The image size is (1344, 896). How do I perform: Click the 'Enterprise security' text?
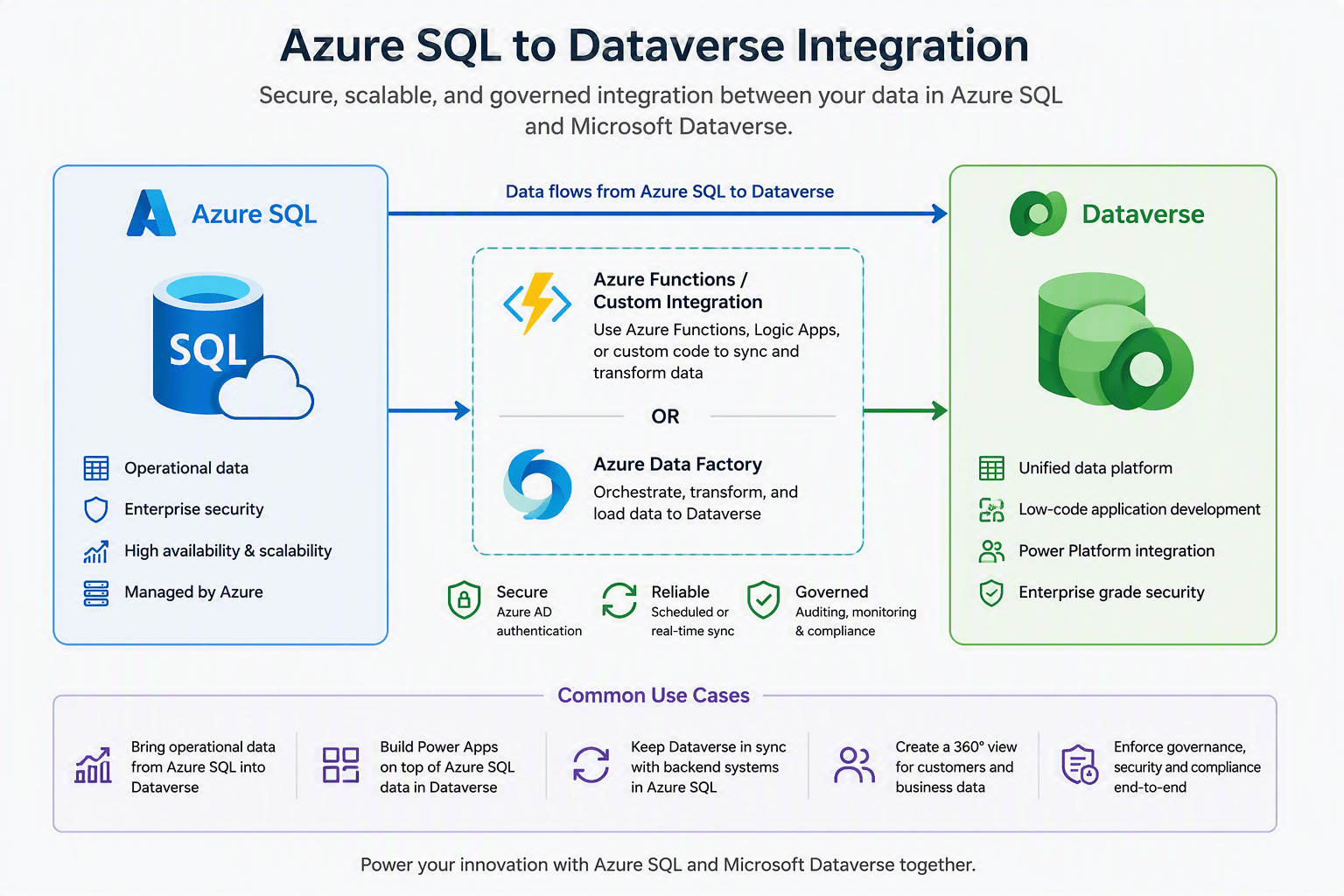click(194, 509)
